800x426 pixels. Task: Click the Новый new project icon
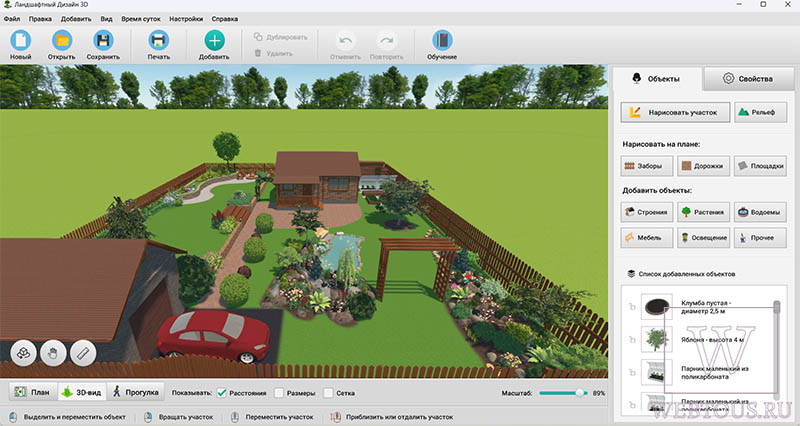(20, 40)
